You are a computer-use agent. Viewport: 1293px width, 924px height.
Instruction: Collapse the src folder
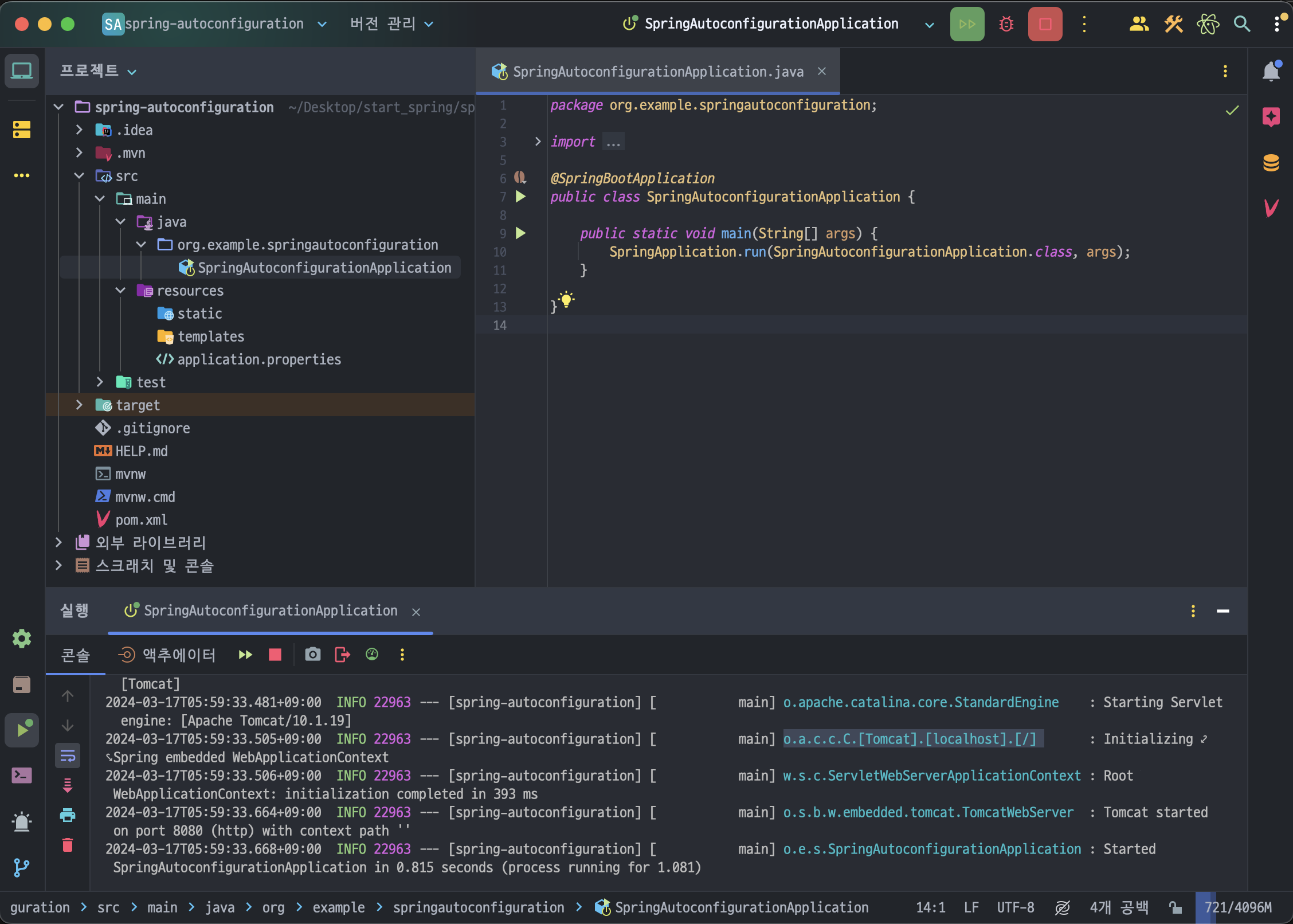pos(79,176)
